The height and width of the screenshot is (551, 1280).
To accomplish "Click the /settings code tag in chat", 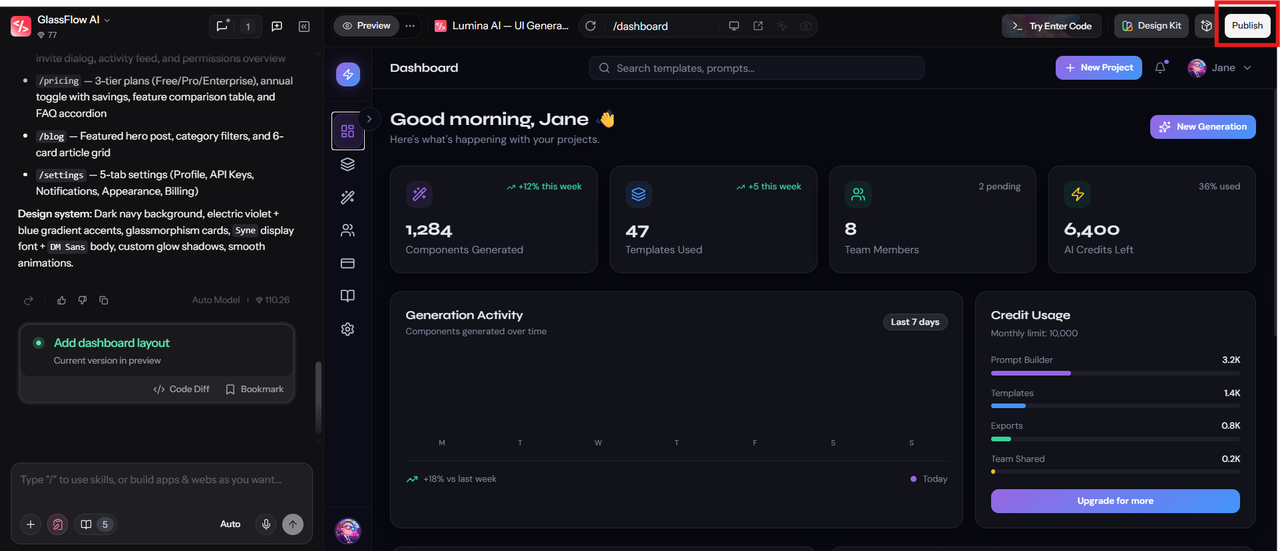I will (60, 175).
